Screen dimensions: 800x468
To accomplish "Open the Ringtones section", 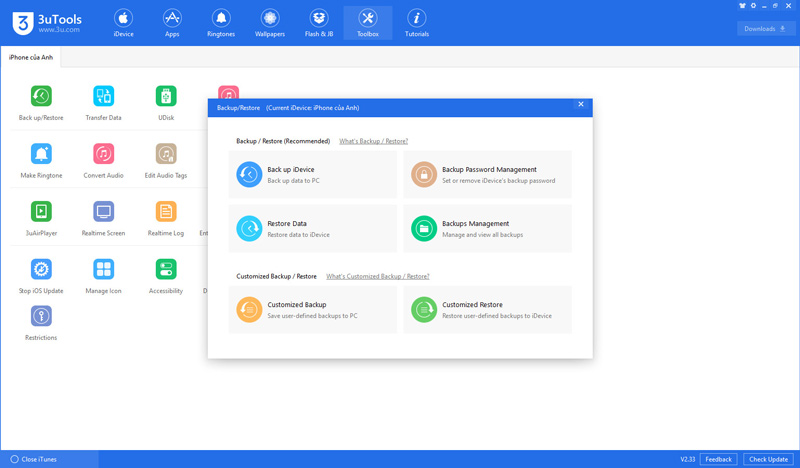I will tap(221, 23).
